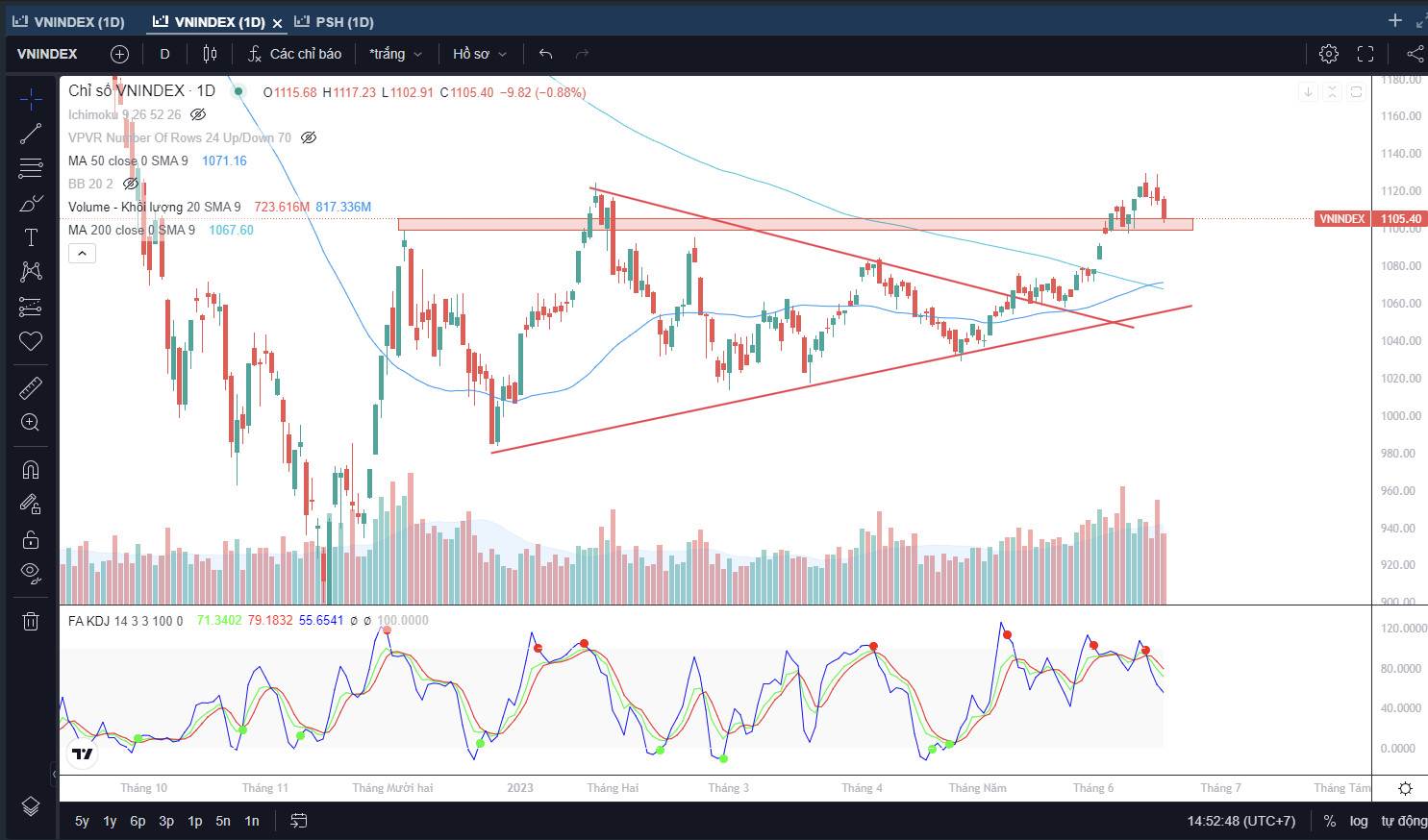Toggle lock all drawings

point(31,539)
